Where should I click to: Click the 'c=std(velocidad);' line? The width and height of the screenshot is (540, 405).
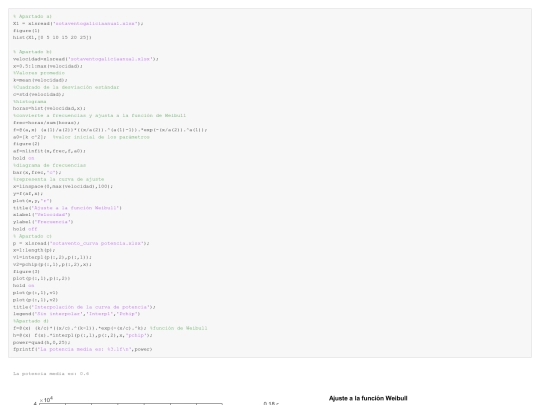39,94
